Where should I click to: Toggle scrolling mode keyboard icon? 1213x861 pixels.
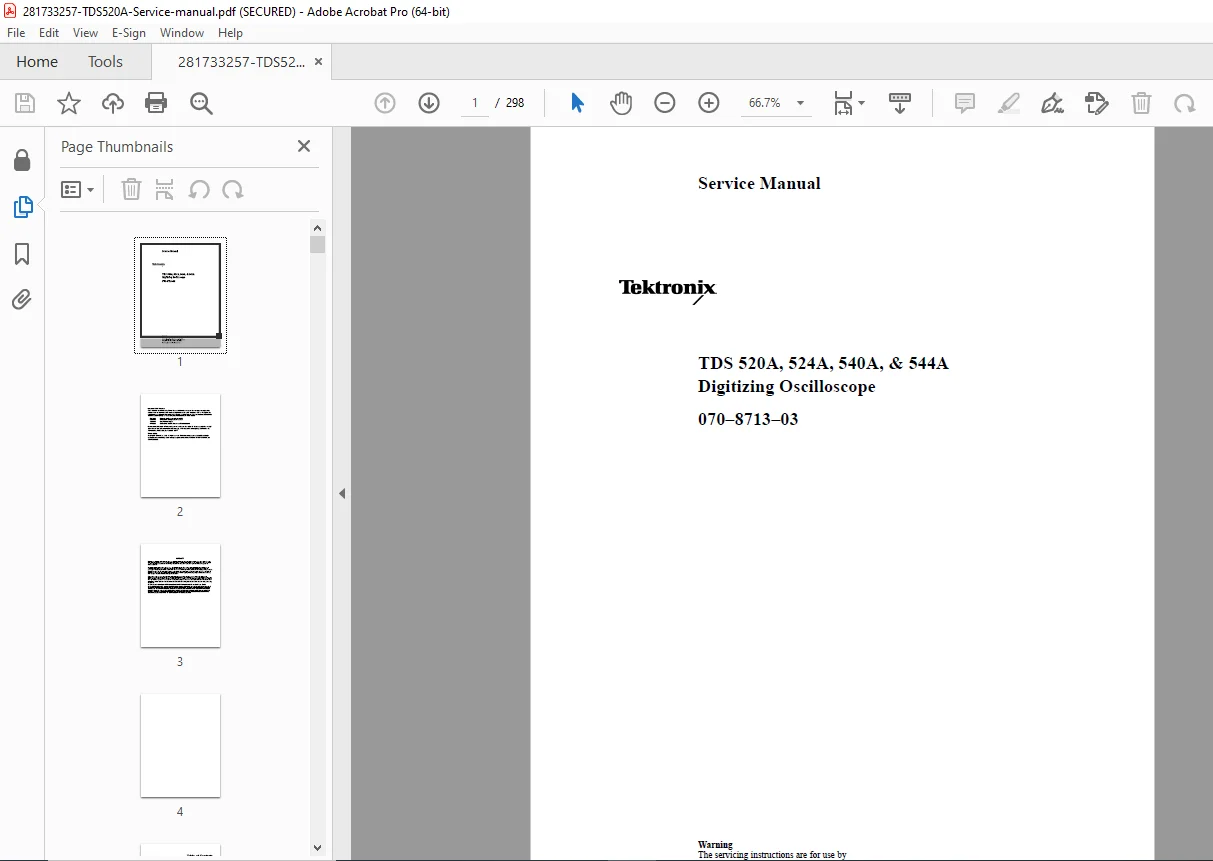tap(900, 103)
